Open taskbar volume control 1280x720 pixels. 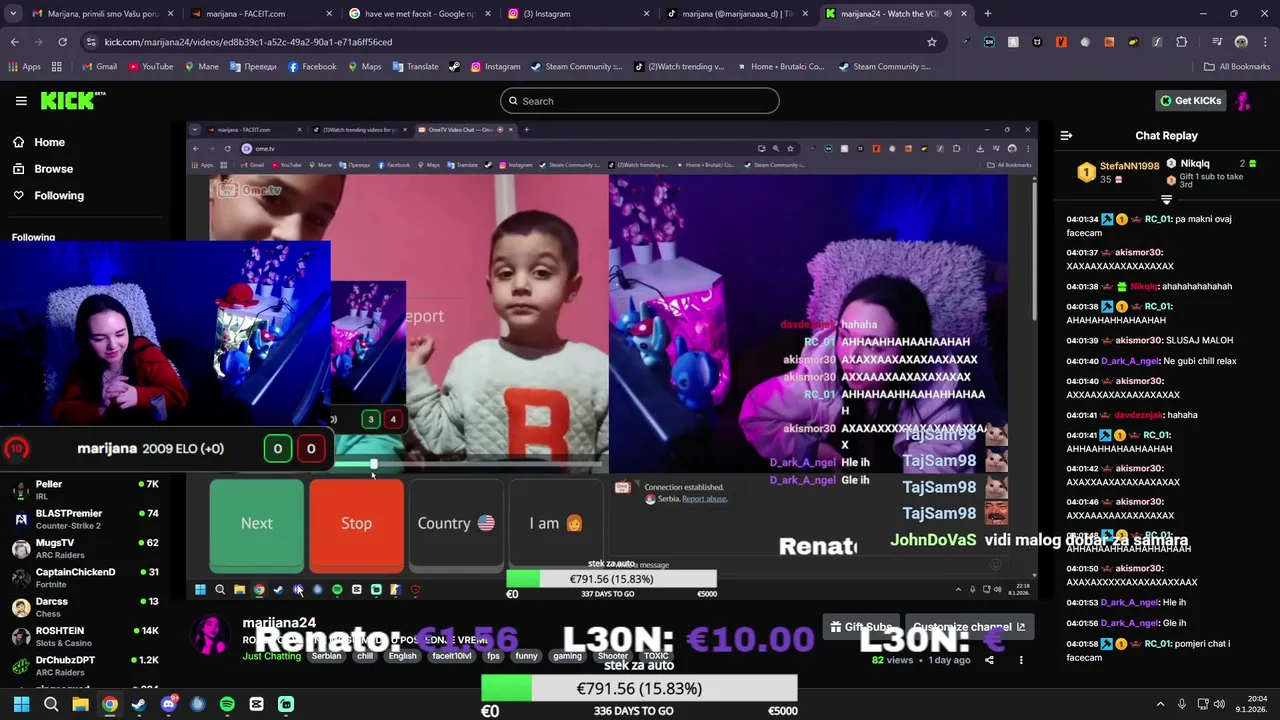[x=1219, y=704]
